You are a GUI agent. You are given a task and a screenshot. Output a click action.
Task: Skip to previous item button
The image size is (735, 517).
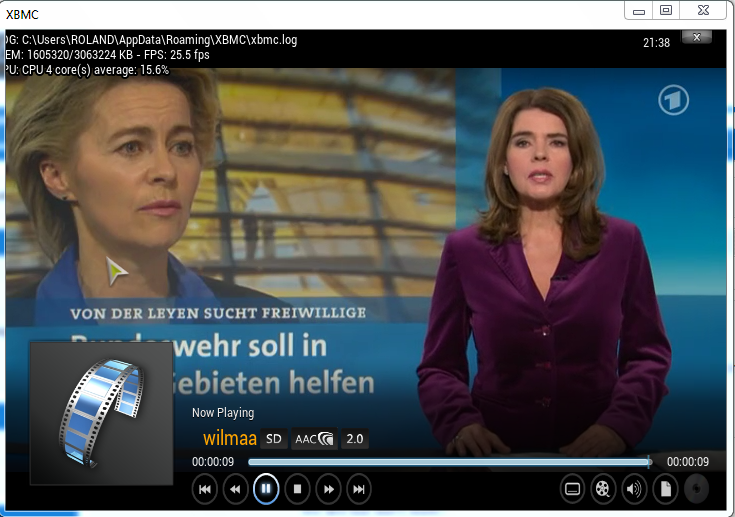[x=205, y=489]
